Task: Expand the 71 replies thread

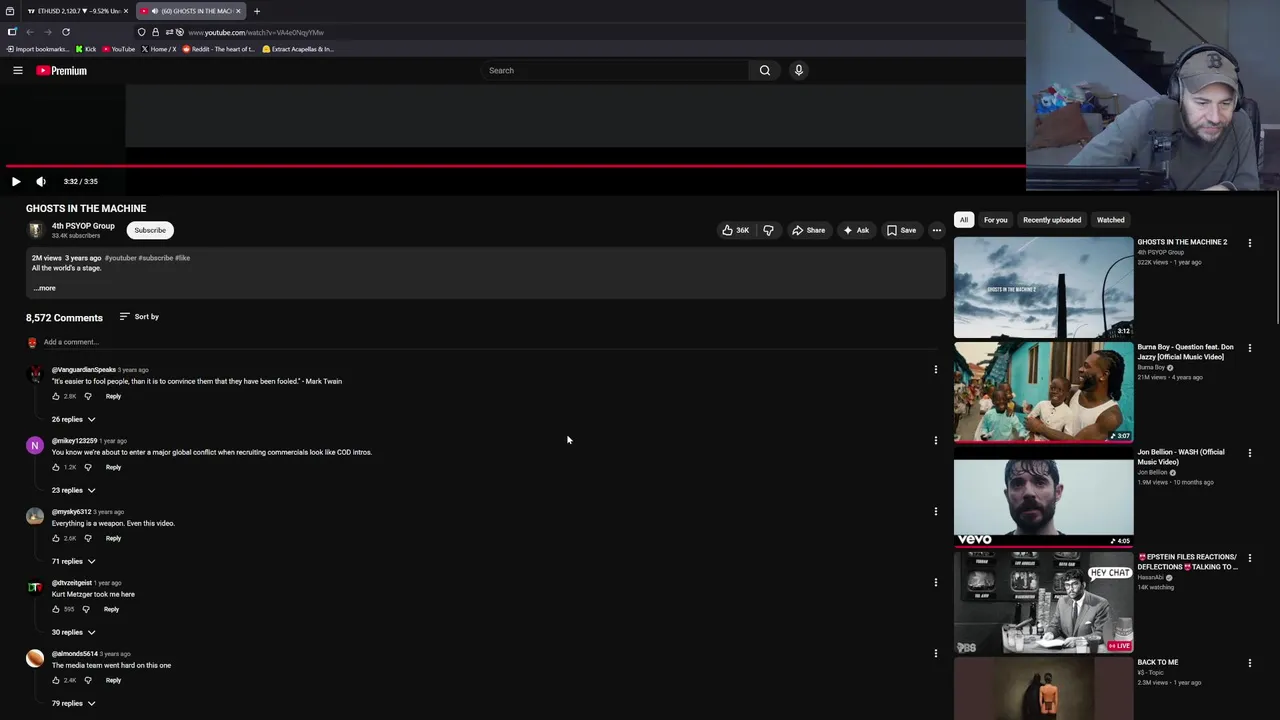Action: tap(73, 561)
